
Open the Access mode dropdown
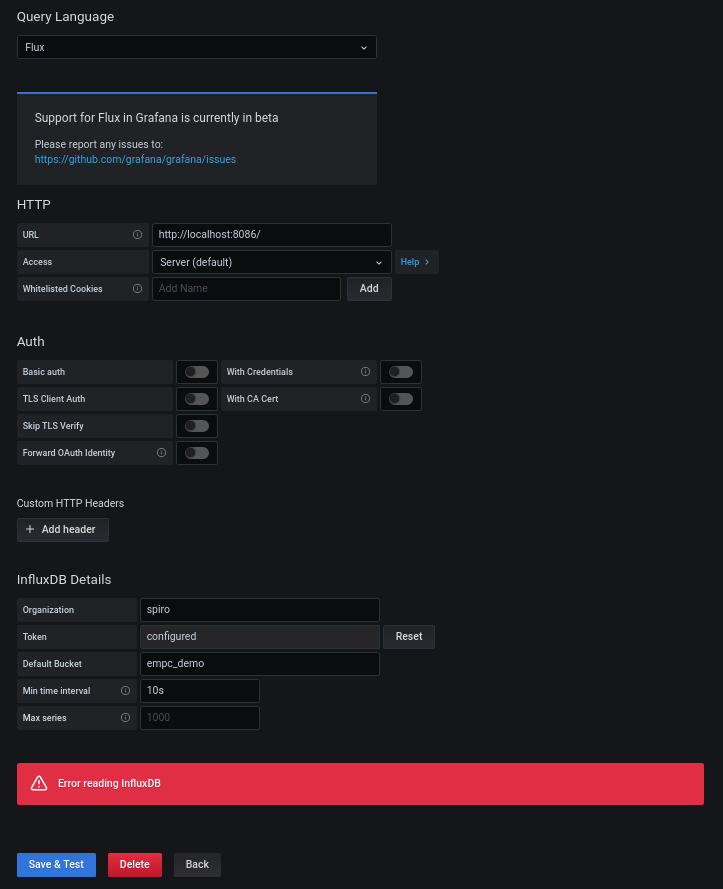271,262
